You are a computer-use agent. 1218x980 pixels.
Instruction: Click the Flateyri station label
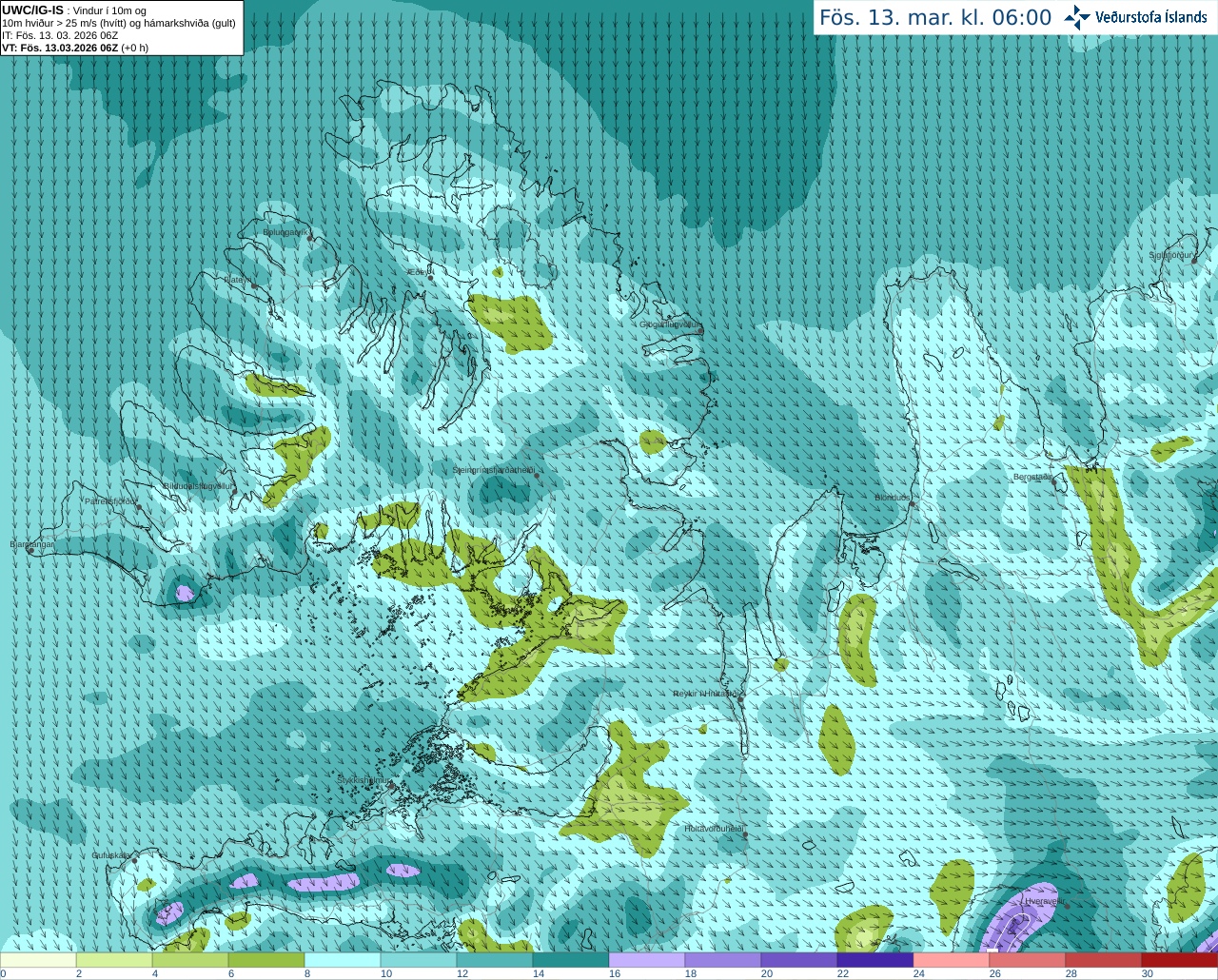click(x=238, y=280)
